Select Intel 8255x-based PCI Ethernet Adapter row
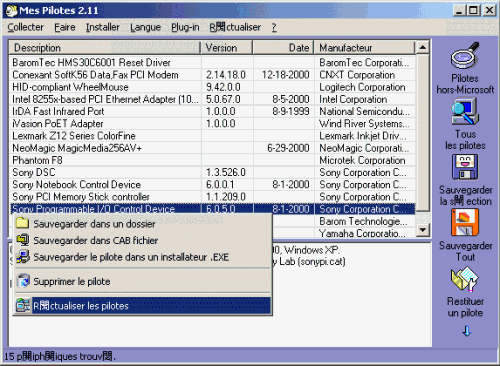Screen dimensions: 500x366 212,99
